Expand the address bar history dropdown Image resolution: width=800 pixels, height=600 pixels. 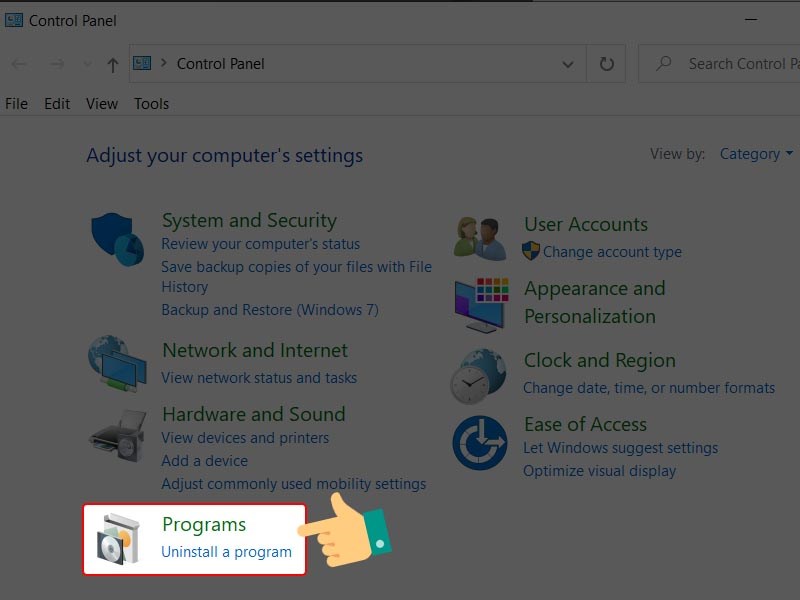tap(567, 64)
